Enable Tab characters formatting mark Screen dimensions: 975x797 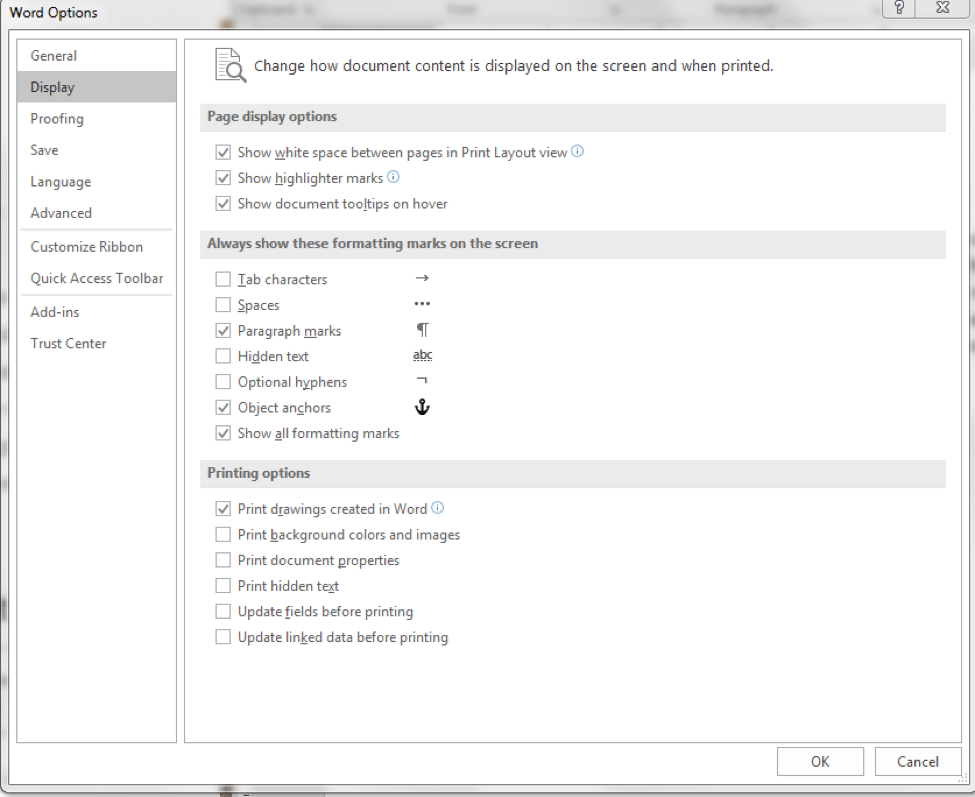point(222,278)
